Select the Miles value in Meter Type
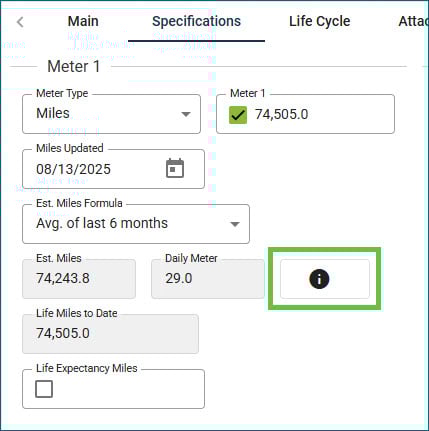Viewport: 429px width, 431px height. point(53,113)
